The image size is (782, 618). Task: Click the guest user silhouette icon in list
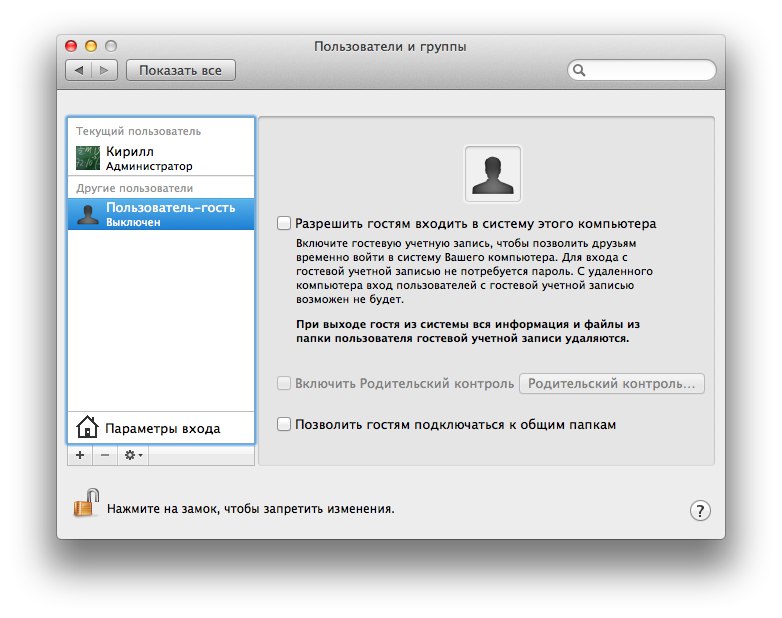[x=88, y=214]
